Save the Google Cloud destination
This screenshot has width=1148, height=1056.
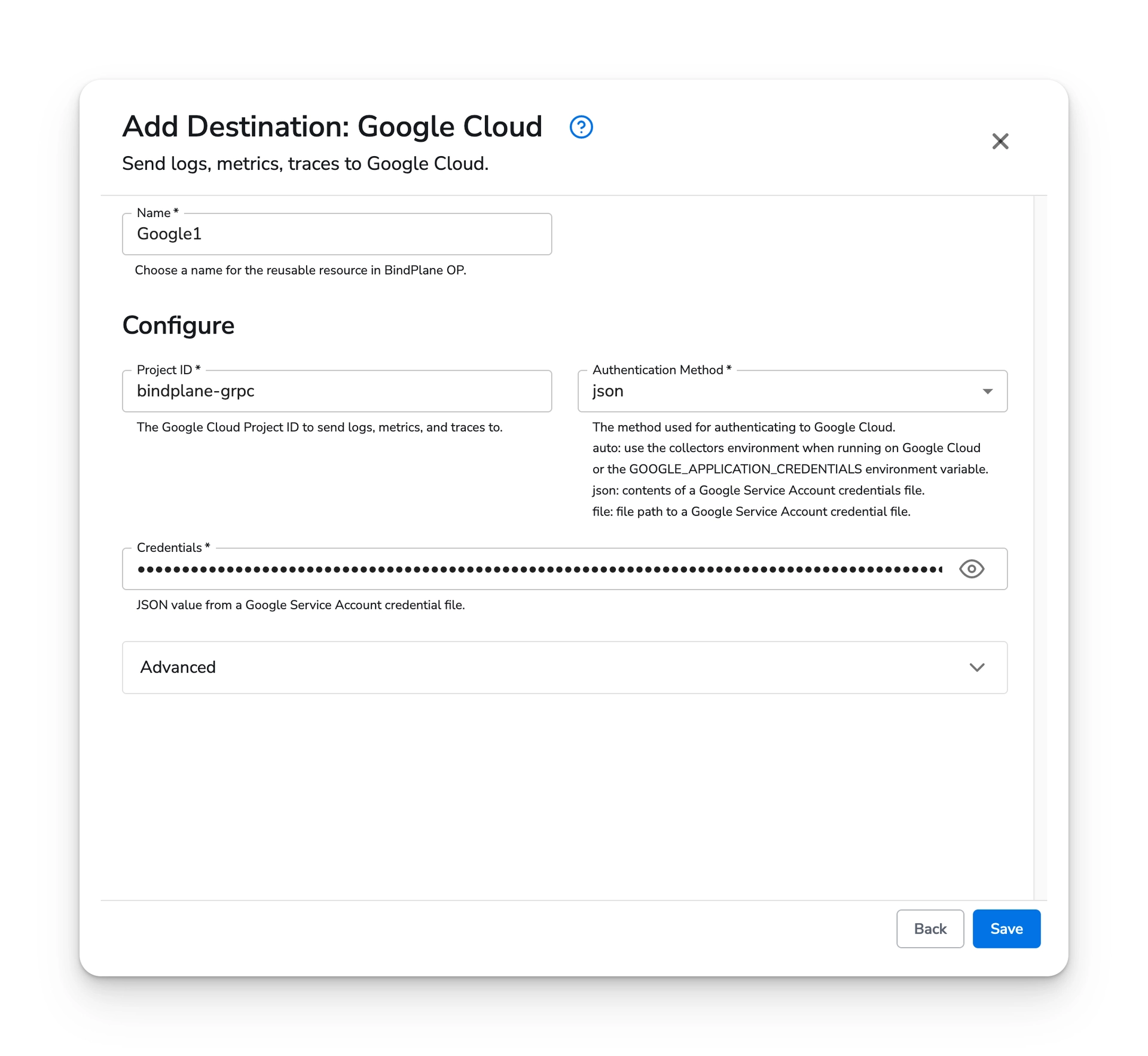point(1006,929)
